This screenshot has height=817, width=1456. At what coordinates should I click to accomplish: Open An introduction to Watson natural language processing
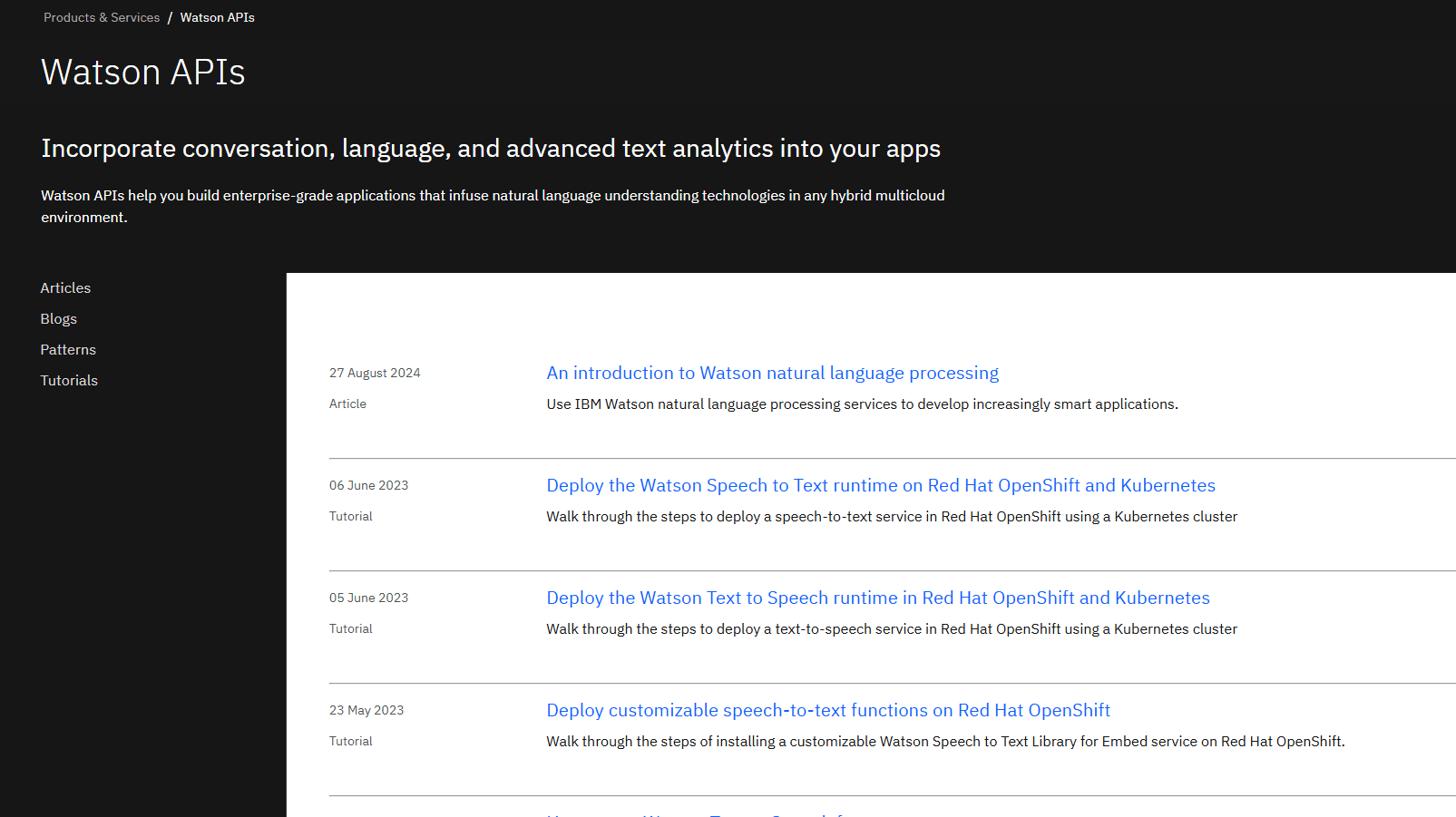tap(772, 373)
